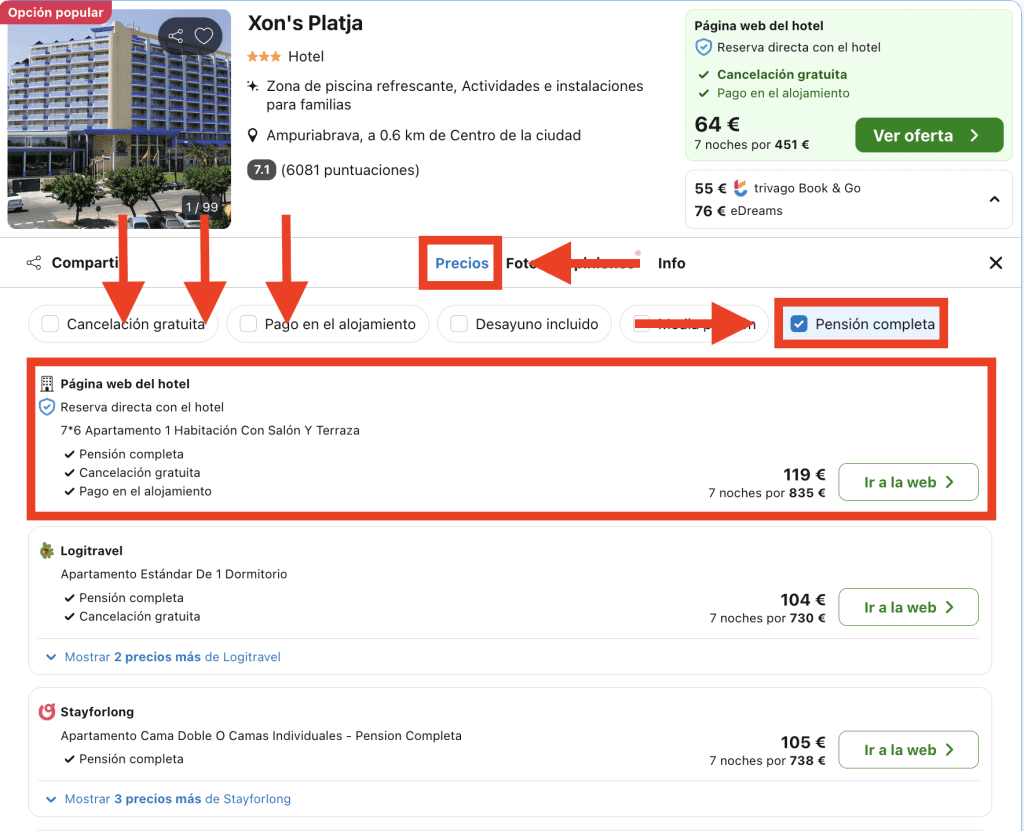Check the Pago en el alojamiento filter
Image resolution: width=1024 pixels, height=831 pixels.
click(x=245, y=324)
